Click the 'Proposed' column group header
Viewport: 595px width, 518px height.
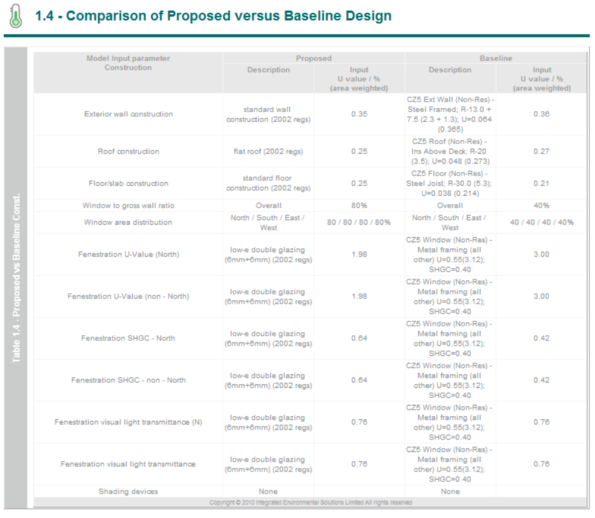click(313, 58)
